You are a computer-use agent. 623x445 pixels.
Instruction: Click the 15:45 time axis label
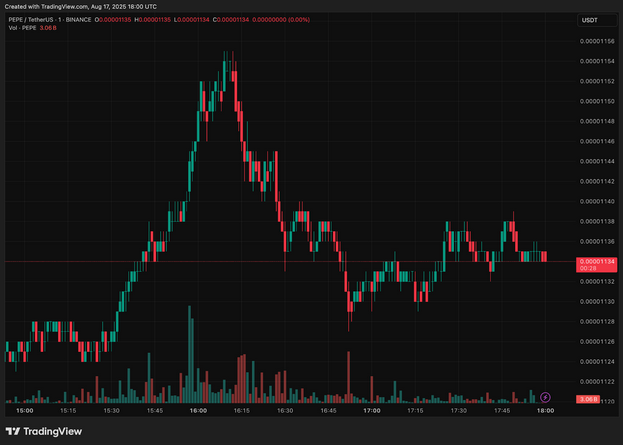click(155, 410)
